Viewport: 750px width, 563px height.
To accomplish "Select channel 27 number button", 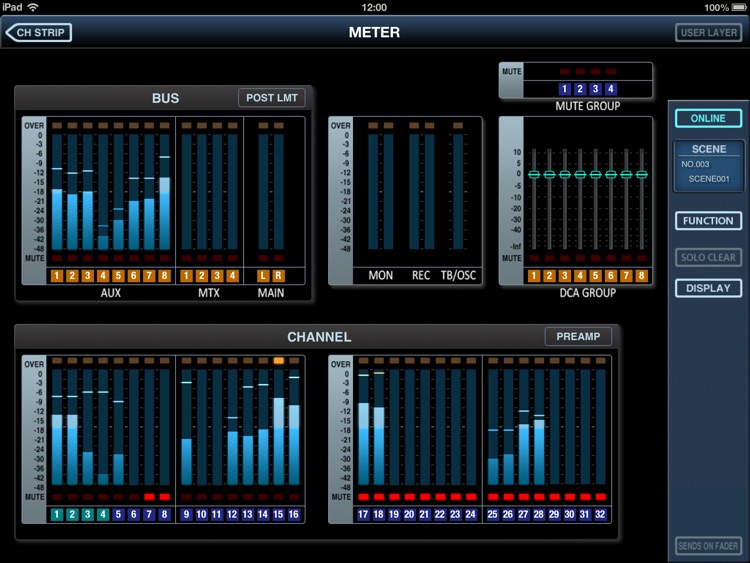I will [x=523, y=514].
